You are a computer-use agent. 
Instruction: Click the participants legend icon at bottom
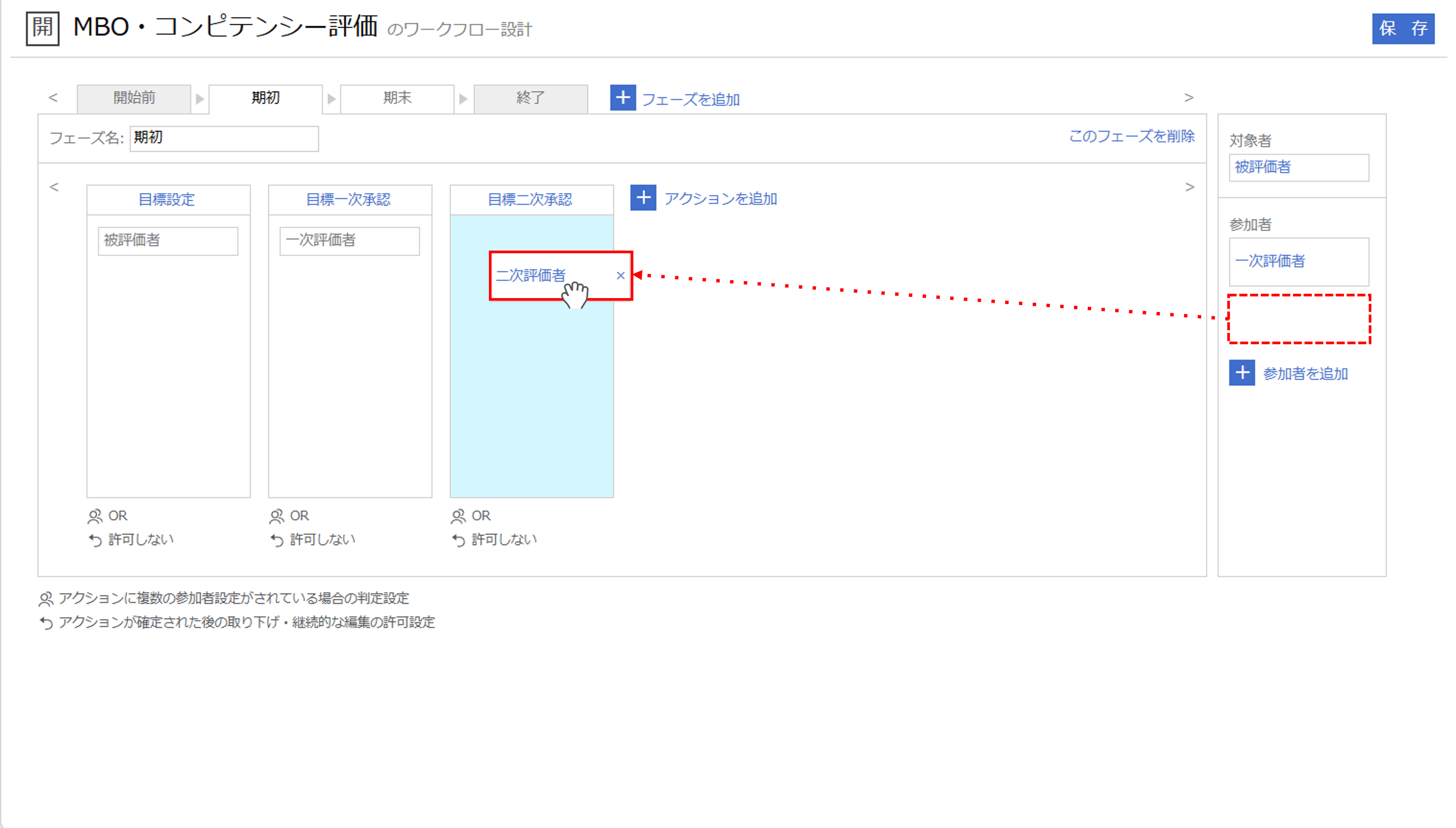coord(45,599)
